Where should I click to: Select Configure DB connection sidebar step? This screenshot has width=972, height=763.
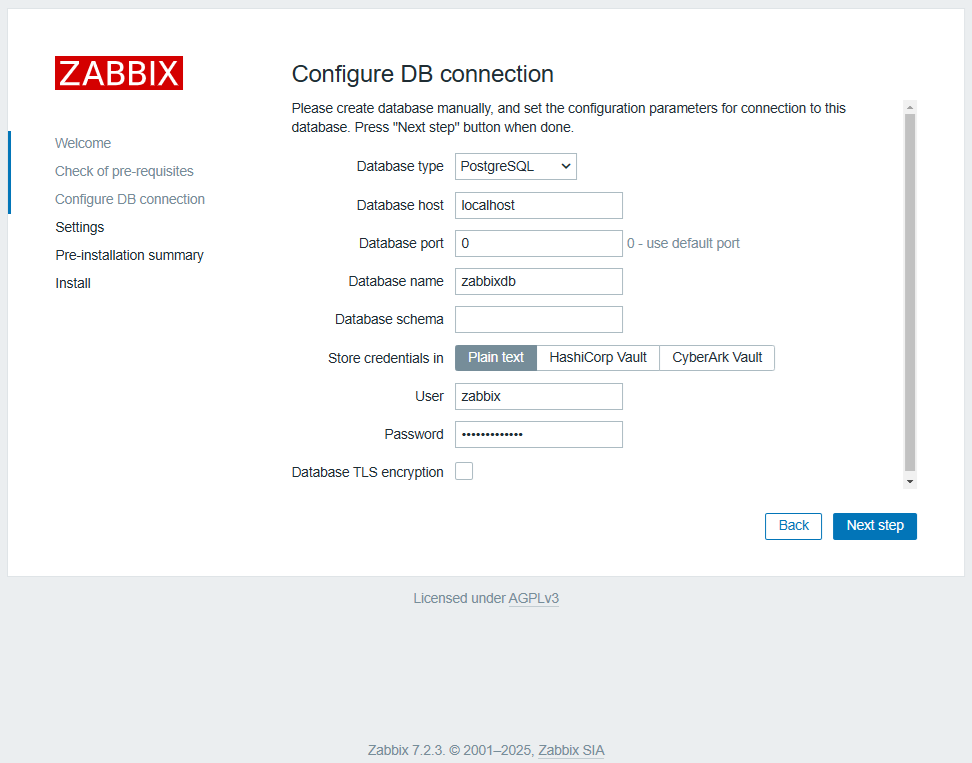point(130,199)
